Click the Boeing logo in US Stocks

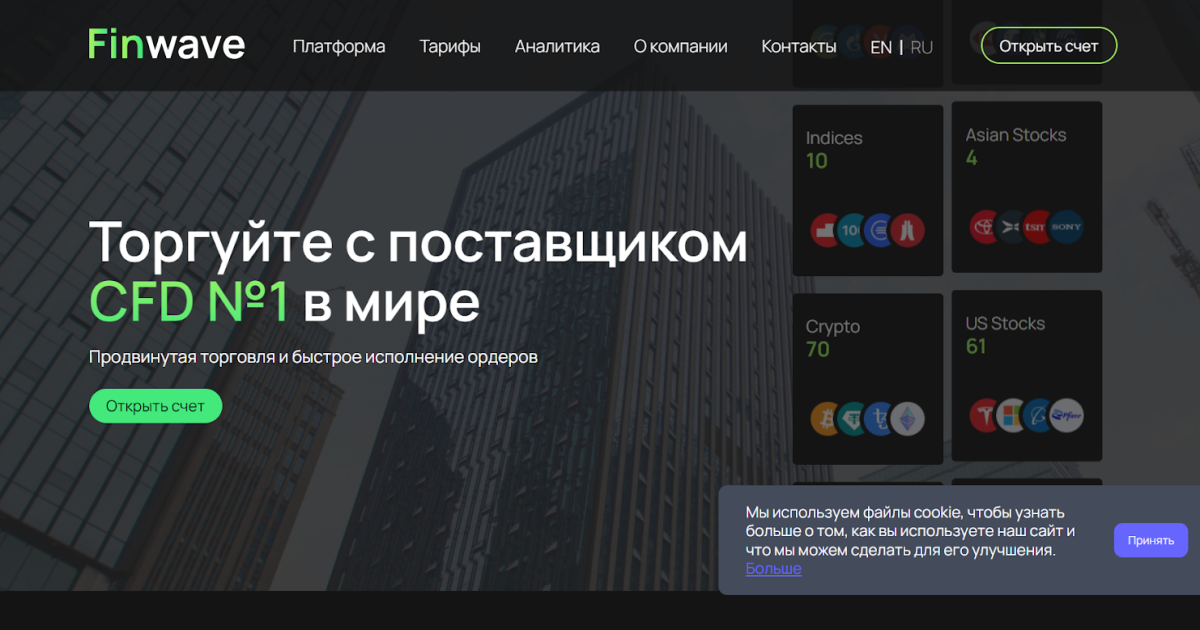1039,415
